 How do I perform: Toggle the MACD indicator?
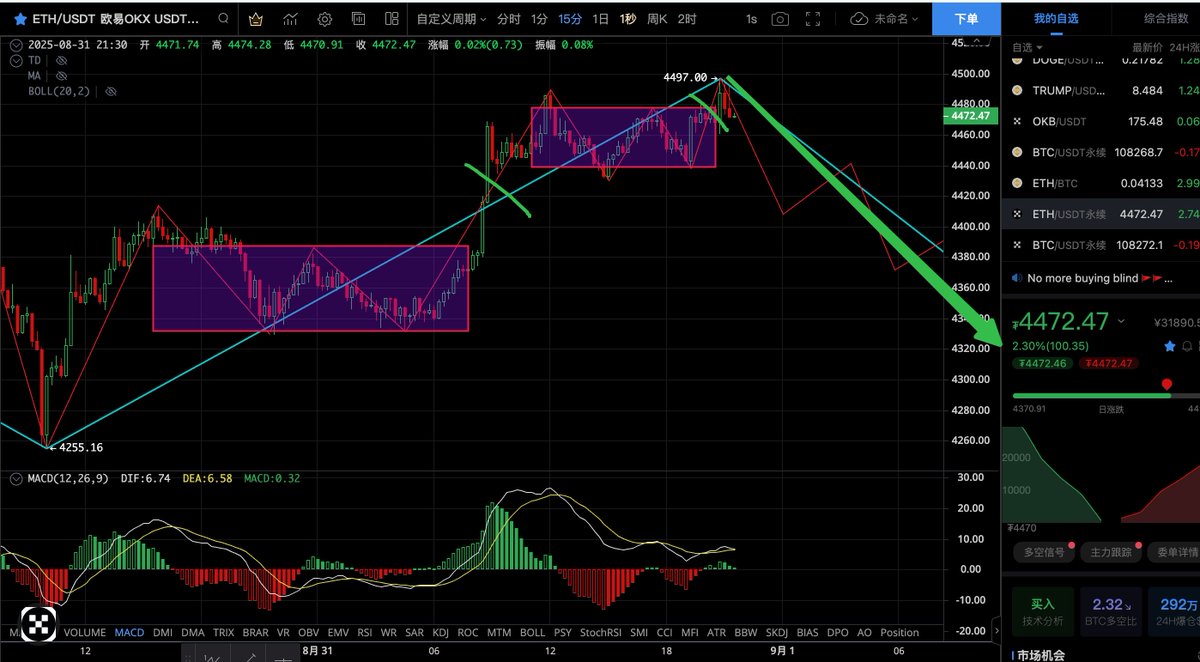[x=129, y=632]
